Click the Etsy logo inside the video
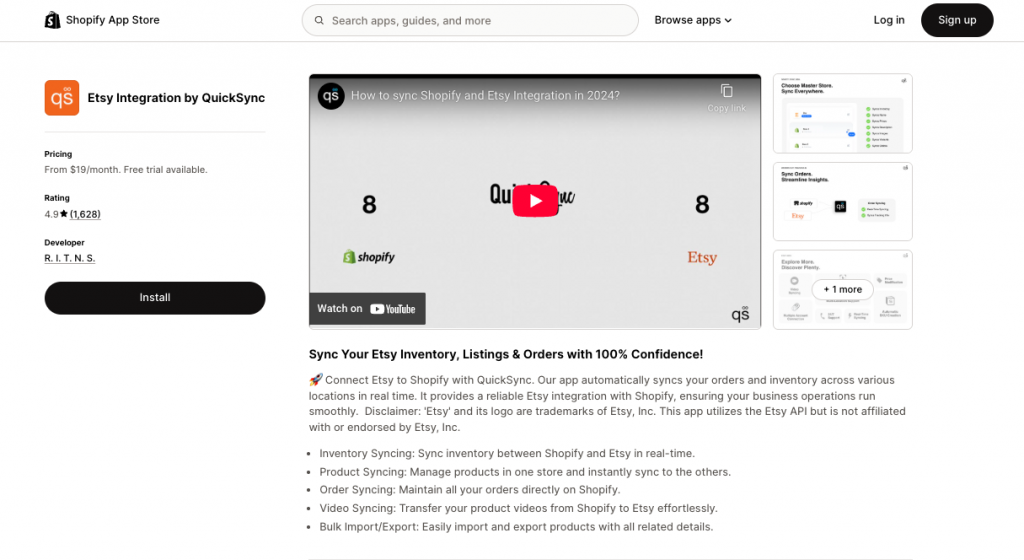 702,257
